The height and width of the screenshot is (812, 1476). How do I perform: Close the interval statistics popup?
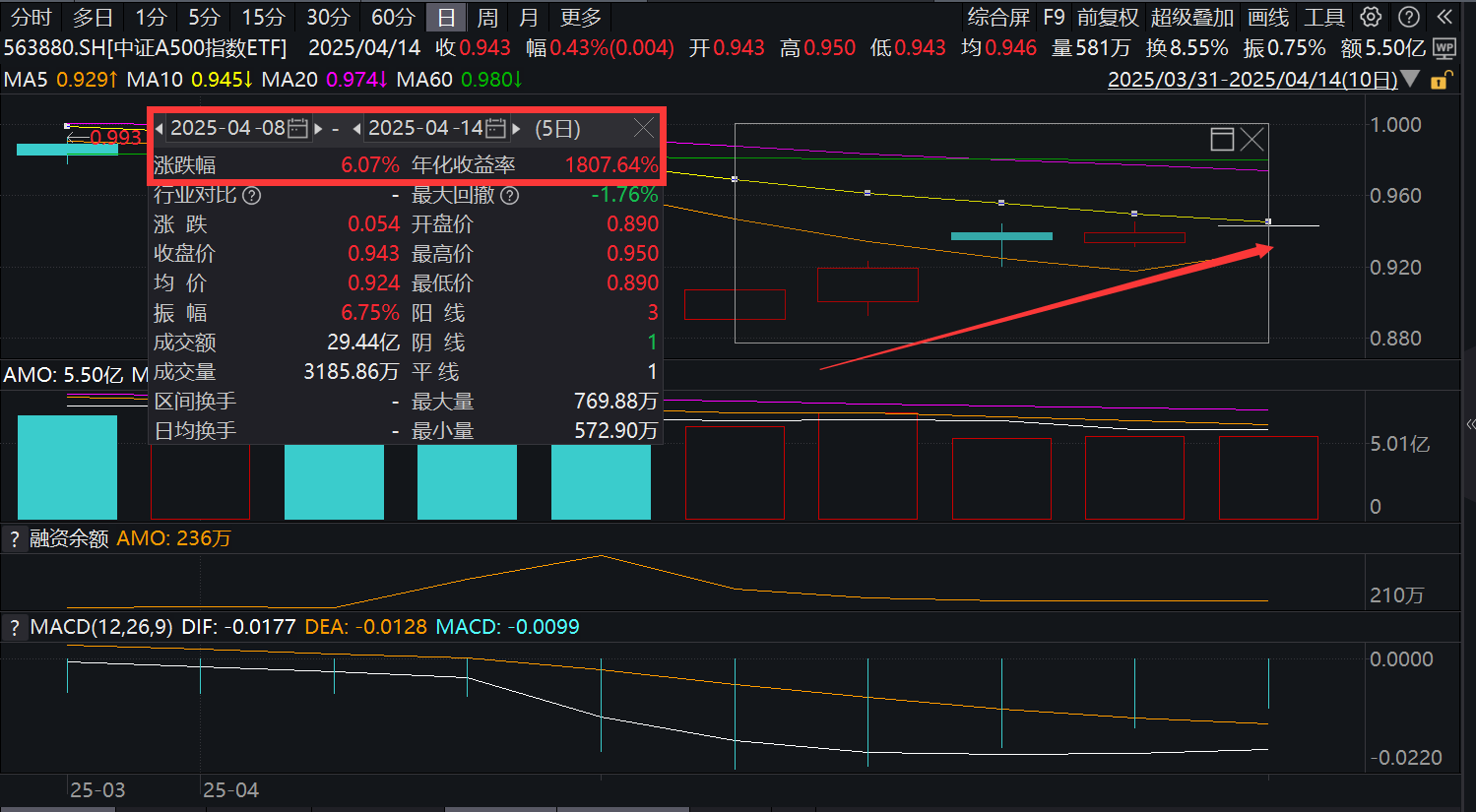(644, 128)
